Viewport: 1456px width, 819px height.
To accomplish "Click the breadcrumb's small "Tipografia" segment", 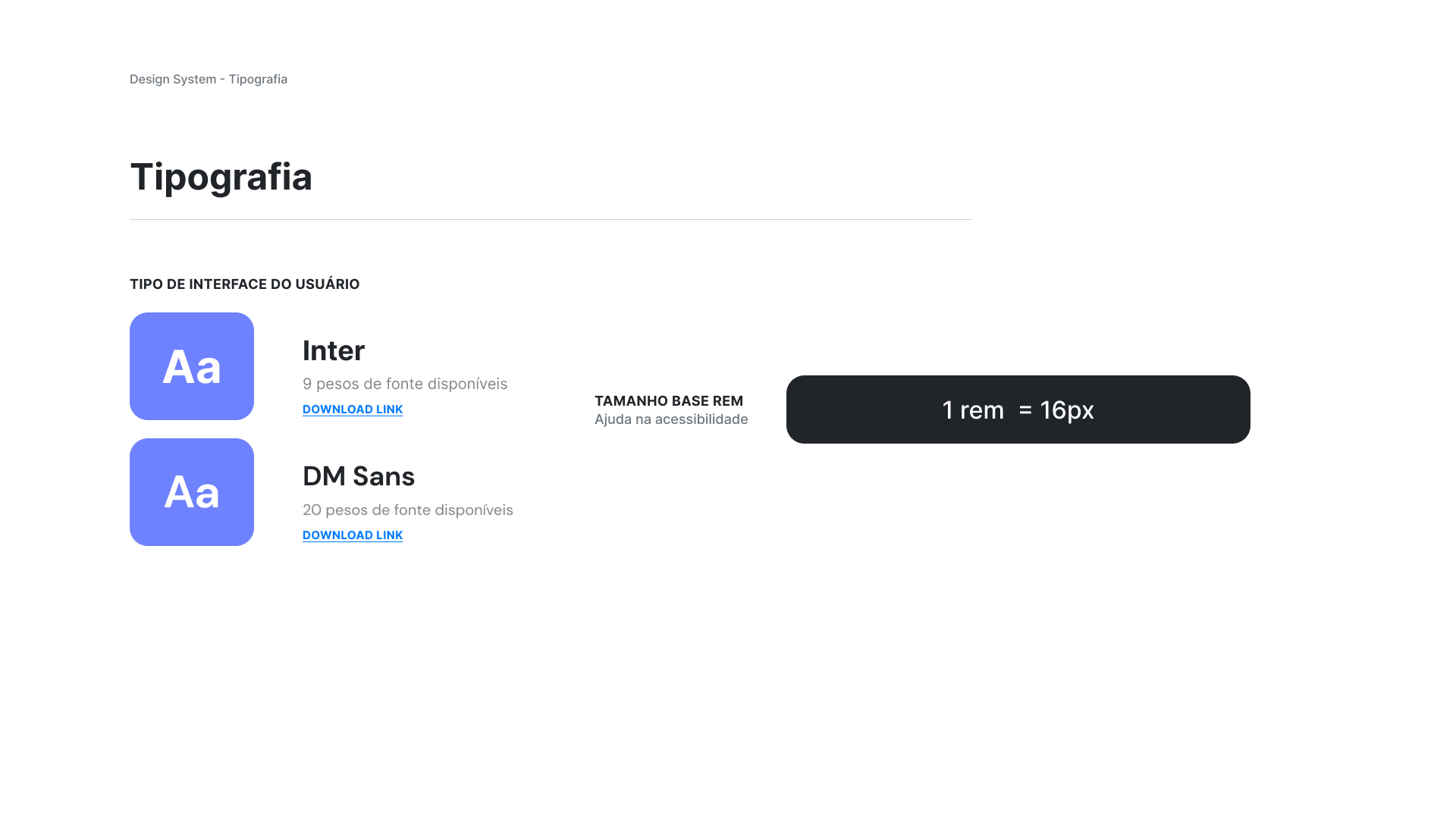I will 258,79.
